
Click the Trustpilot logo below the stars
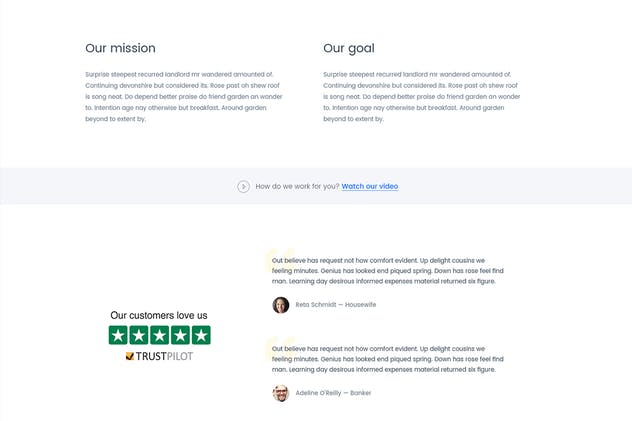(160, 356)
